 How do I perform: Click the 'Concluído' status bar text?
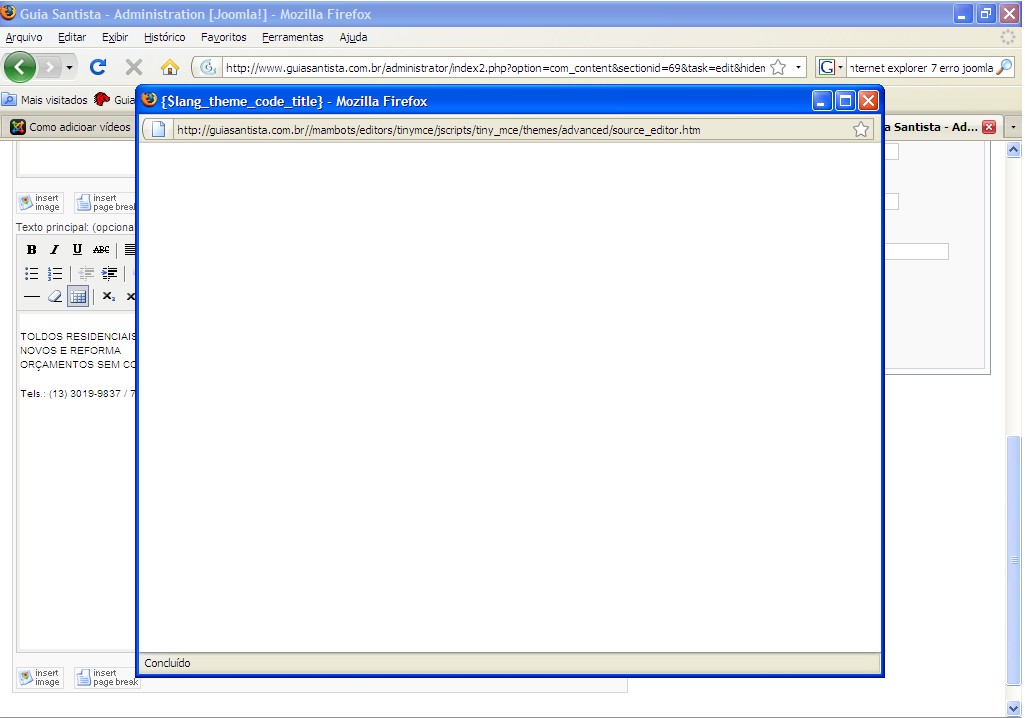167,663
